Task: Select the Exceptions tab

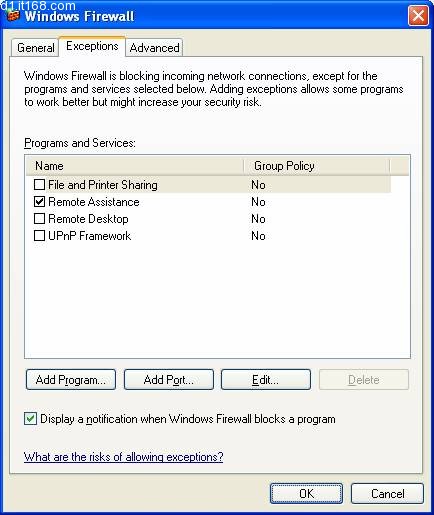Action: pos(92,46)
